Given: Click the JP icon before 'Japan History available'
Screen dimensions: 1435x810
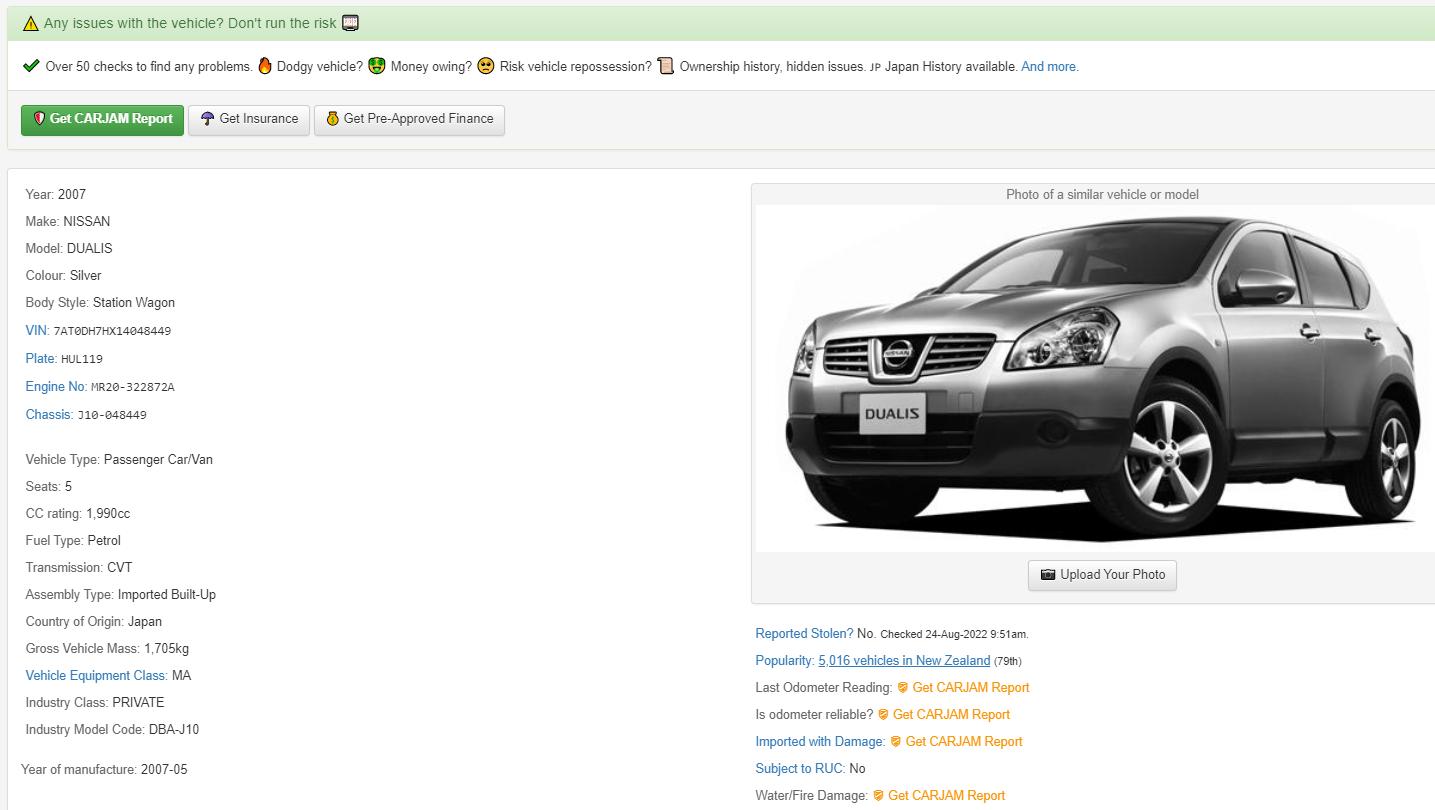Looking at the screenshot, I should point(875,67).
